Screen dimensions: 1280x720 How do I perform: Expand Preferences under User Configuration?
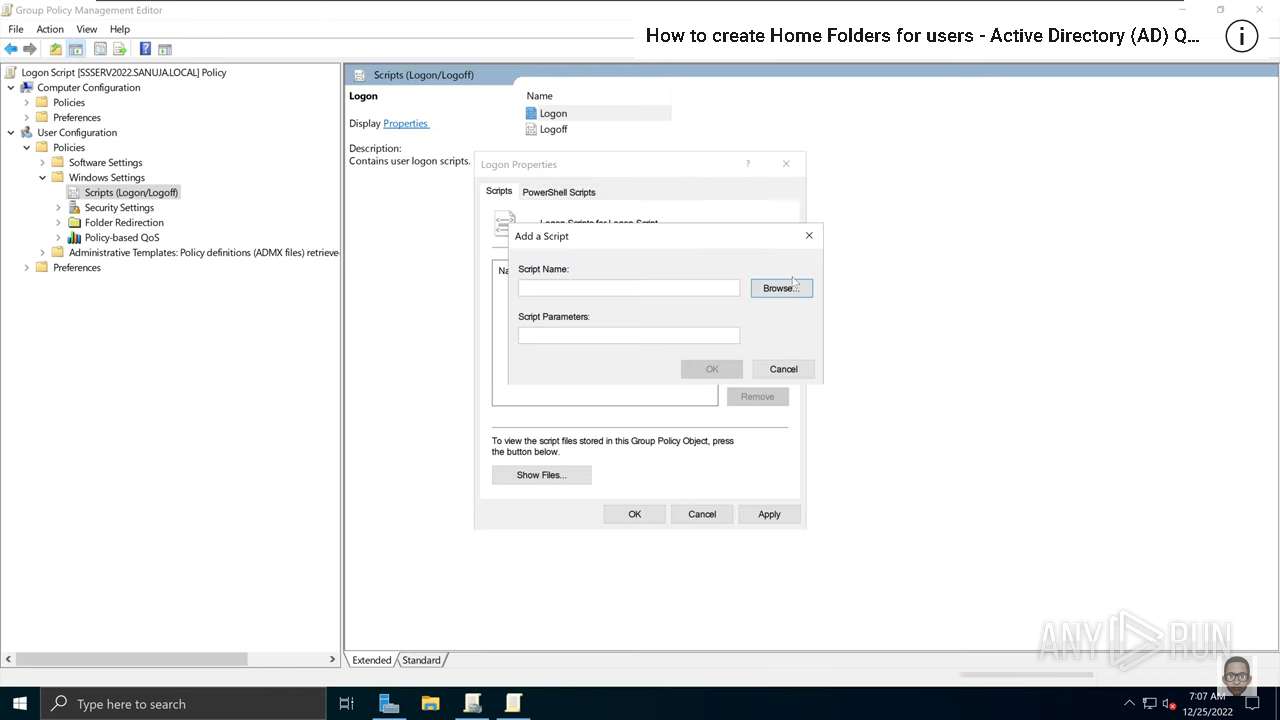click(27, 267)
